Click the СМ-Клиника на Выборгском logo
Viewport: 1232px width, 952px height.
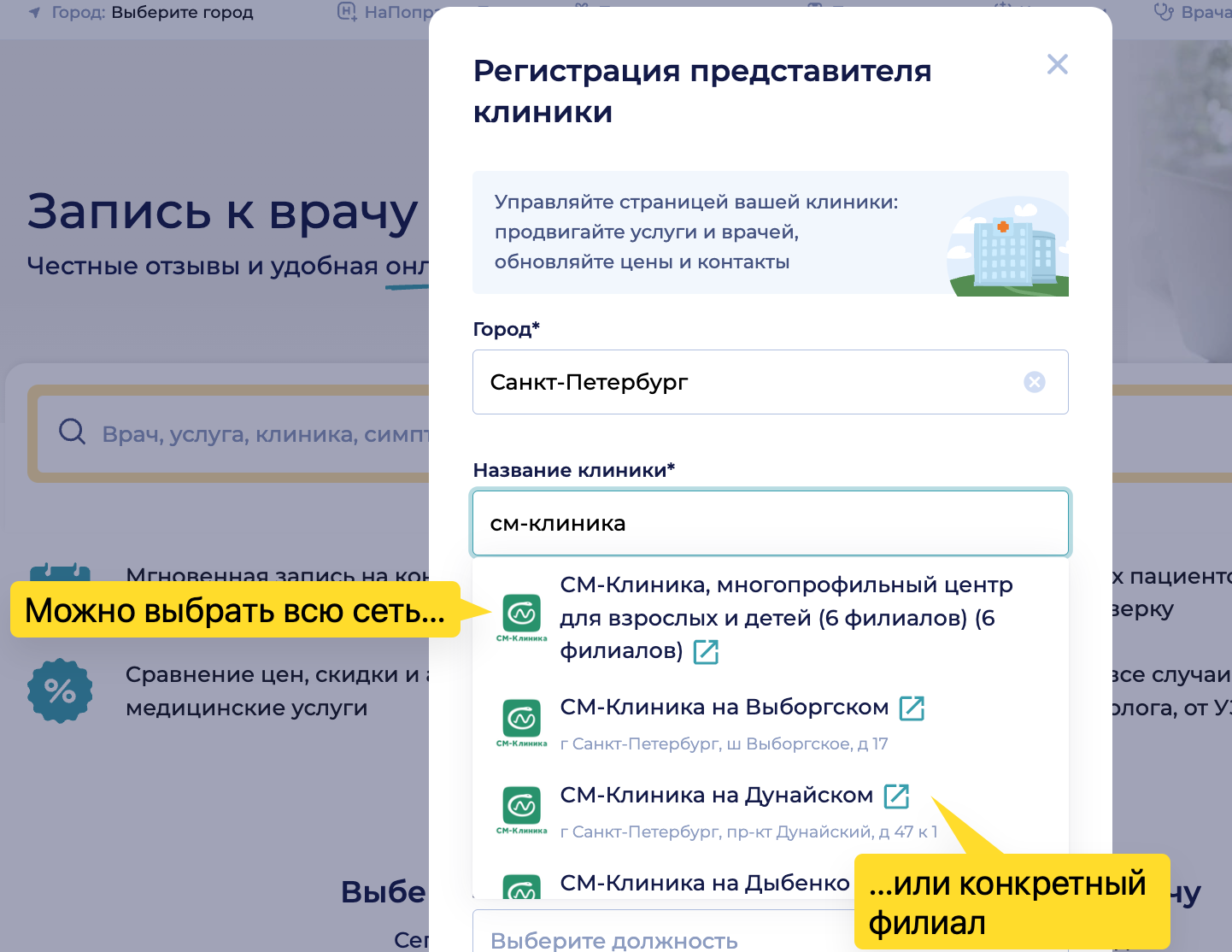pyautogui.click(x=522, y=723)
